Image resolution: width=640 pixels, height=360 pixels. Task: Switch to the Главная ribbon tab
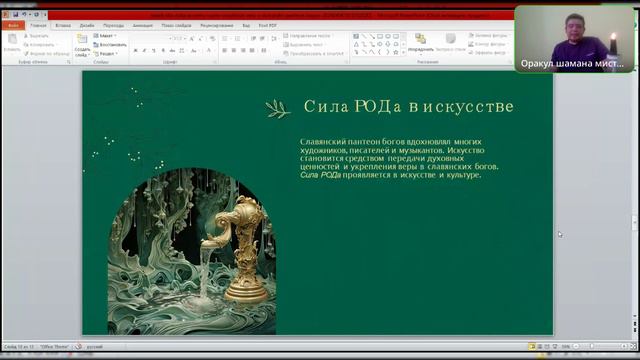[x=38, y=25]
